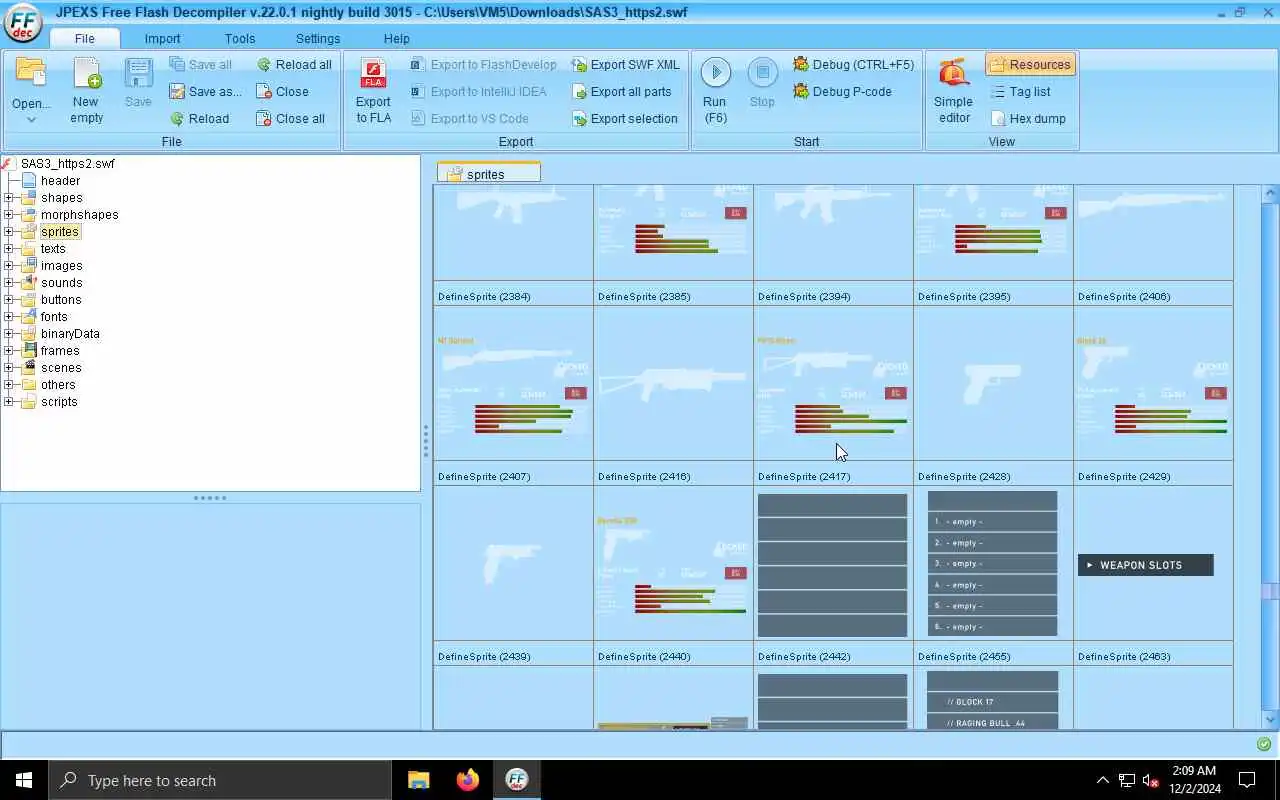1280x800 pixels.
Task: Select the binaryData tree item
Action: (x=70, y=333)
